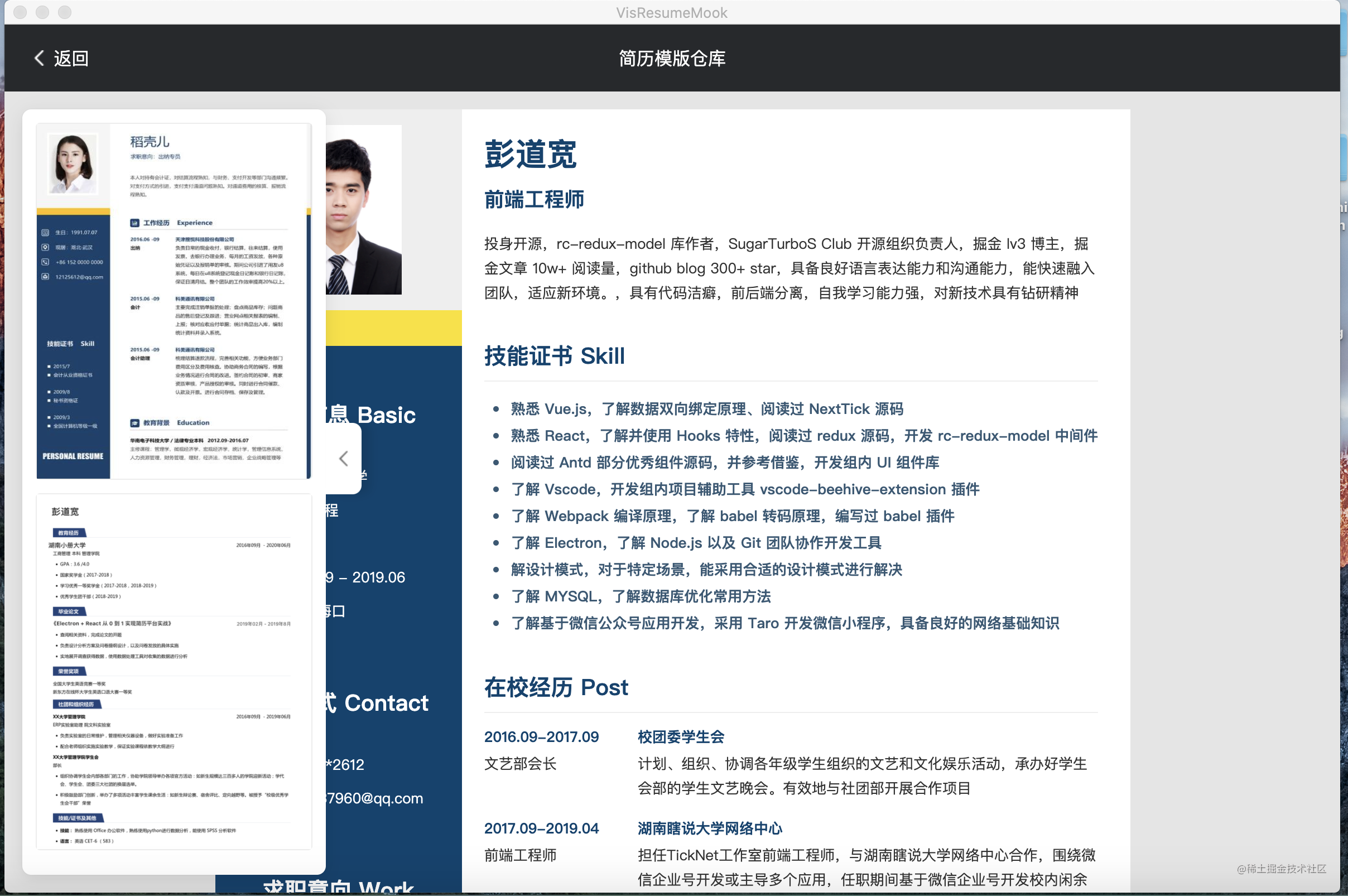This screenshot has width=1348, height=896.
Task: Click the 校团委学生会 entry title
Action: (681, 737)
